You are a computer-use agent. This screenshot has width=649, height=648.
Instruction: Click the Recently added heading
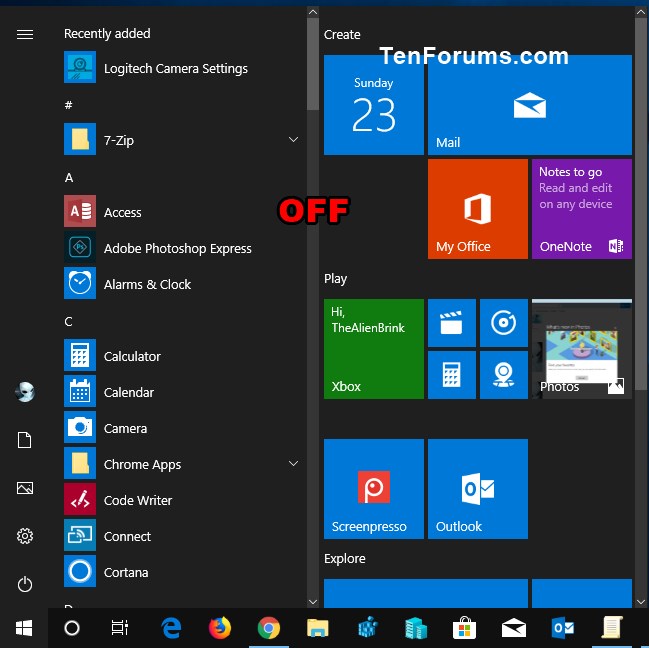(107, 34)
